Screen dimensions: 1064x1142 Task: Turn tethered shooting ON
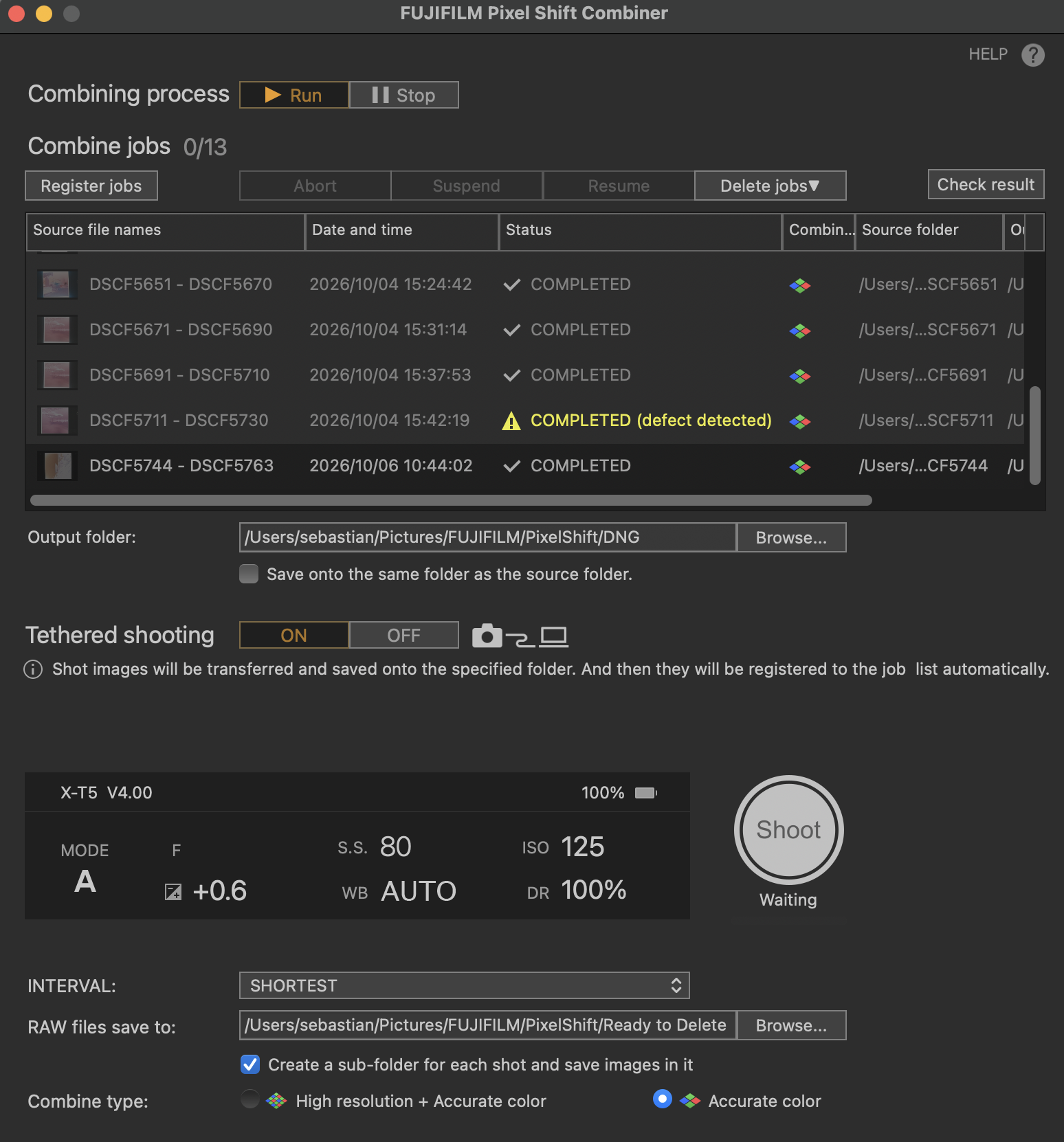point(294,635)
